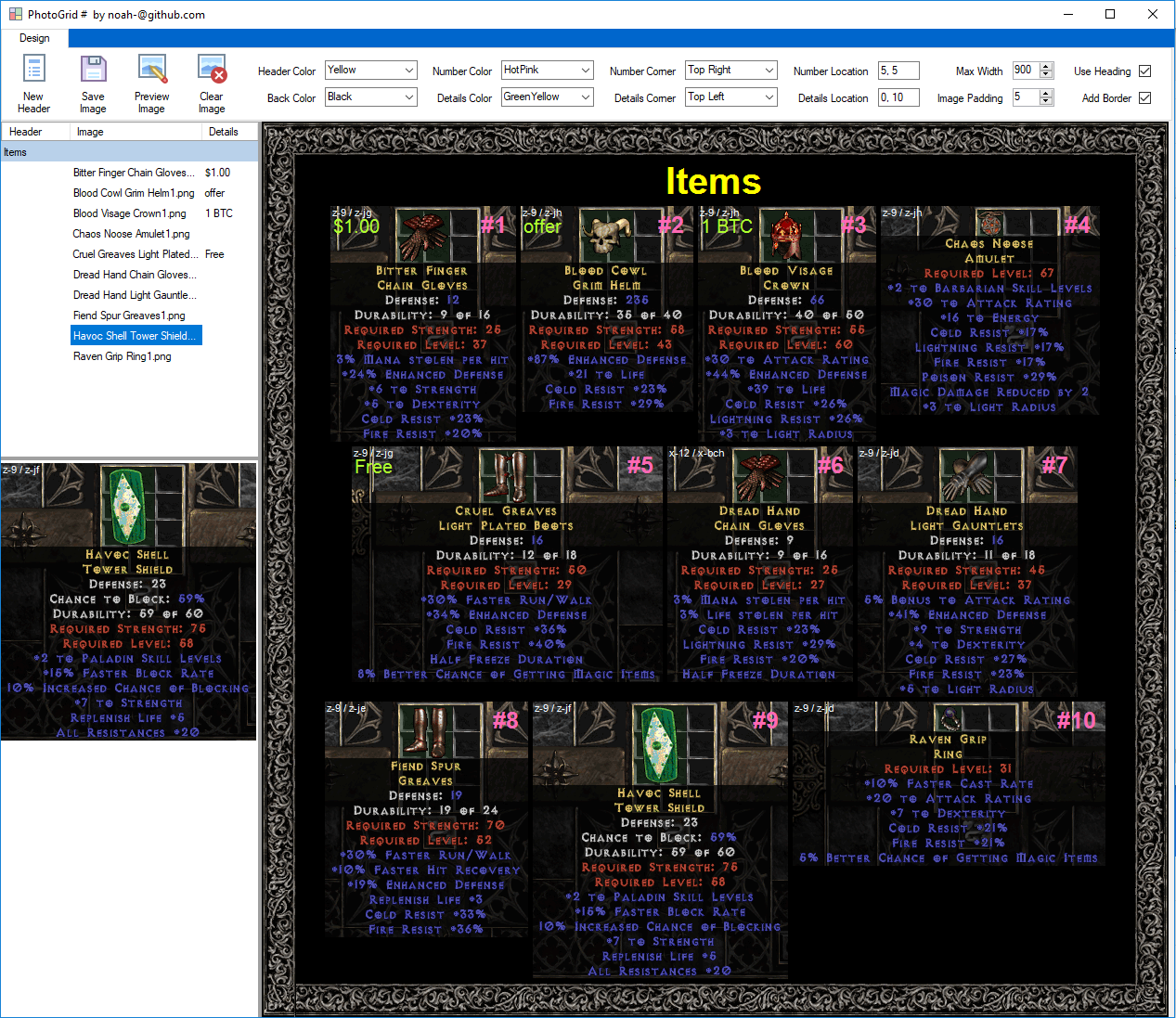Viewport: 1176px width, 1018px height.
Task: Click the Image Padding value field
Action: click(x=1026, y=97)
